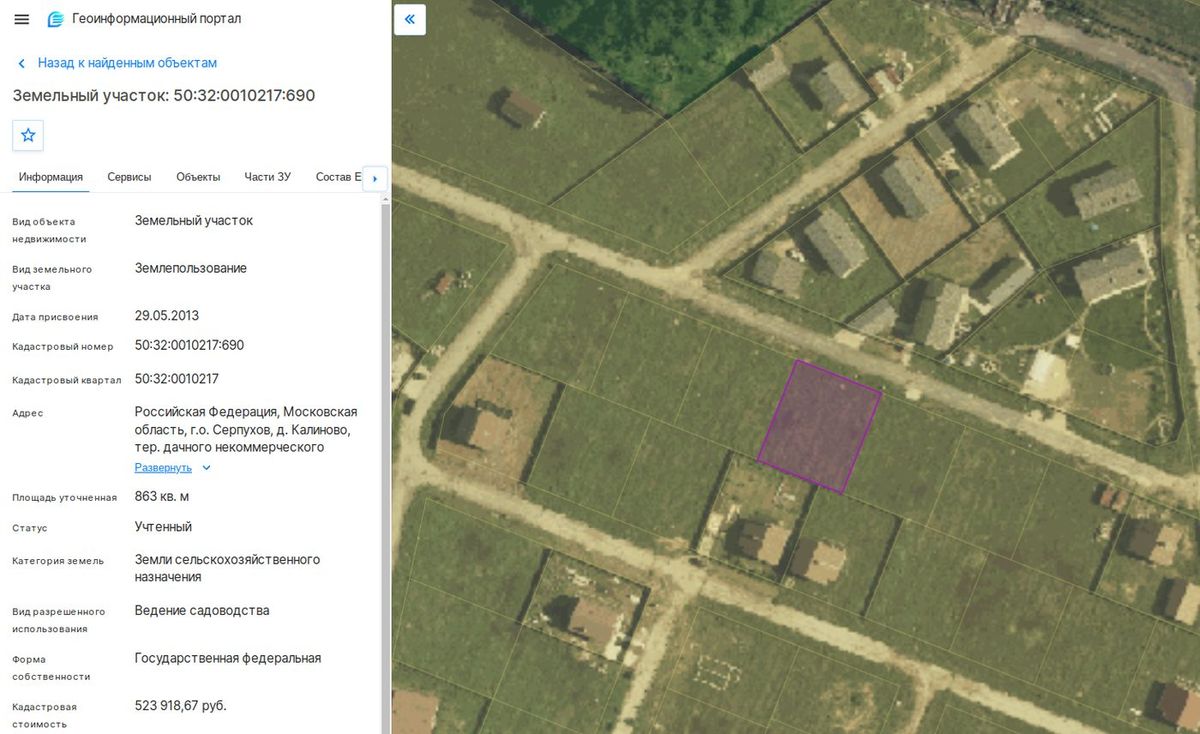Click the area value 863 кв. м
The width and height of the screenshot is (1200, 734).
click(x=162, y=496)
